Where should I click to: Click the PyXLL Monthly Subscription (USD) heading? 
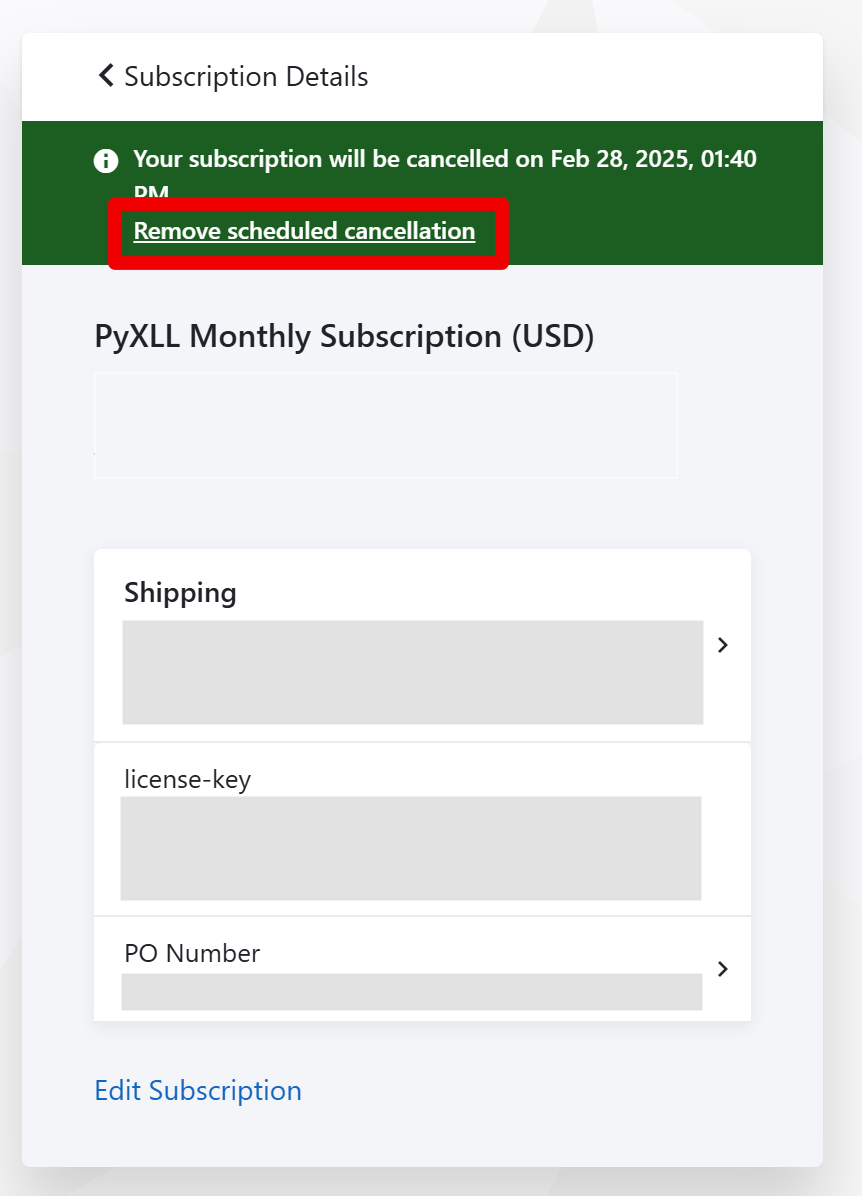(x=344, y=336)
